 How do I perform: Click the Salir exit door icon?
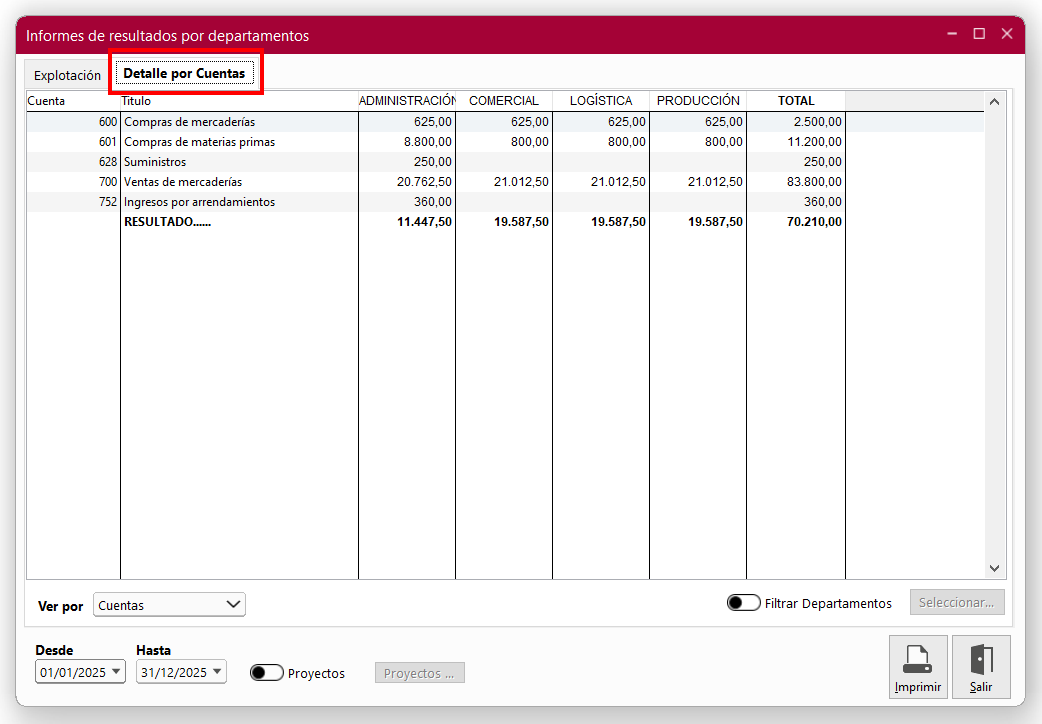point(981,666)
